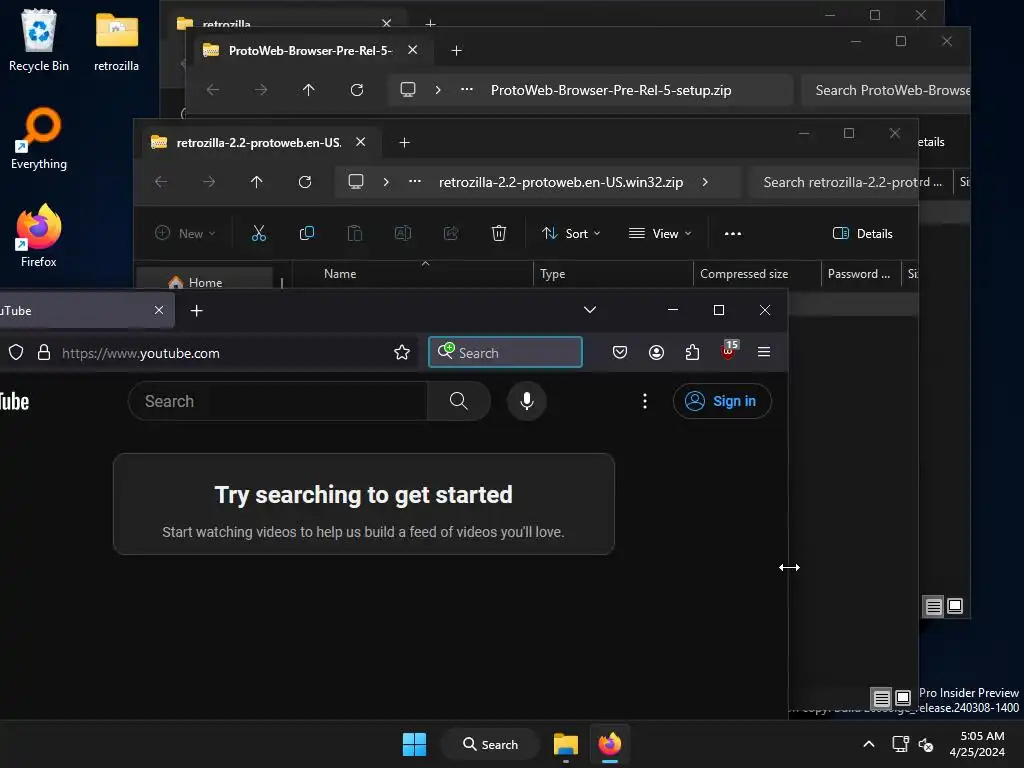Screen dimensions: 1024x768
Task: Refresh the retrozilla-2.2 Explorer window
Action: 305,182
